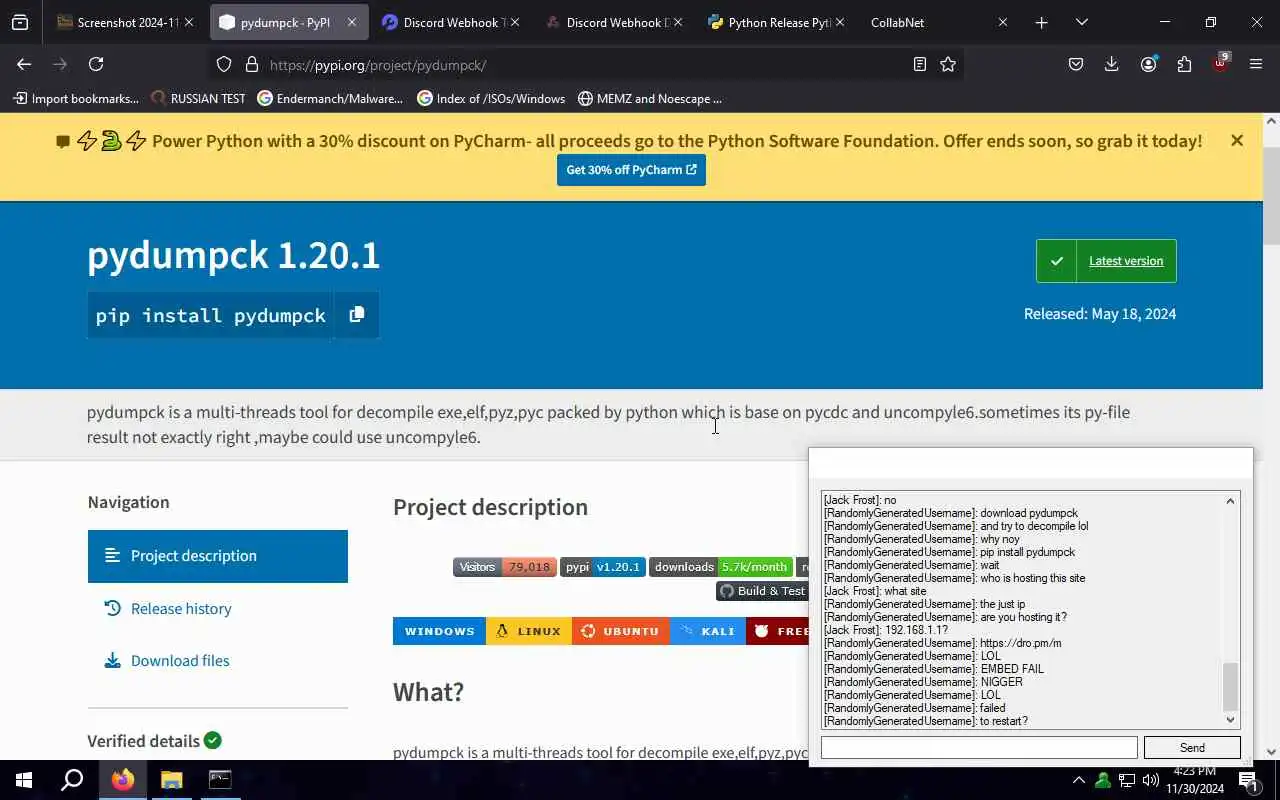Open the Extensions menu
Screen dimensions: 1280x800
pos(1184,64)
